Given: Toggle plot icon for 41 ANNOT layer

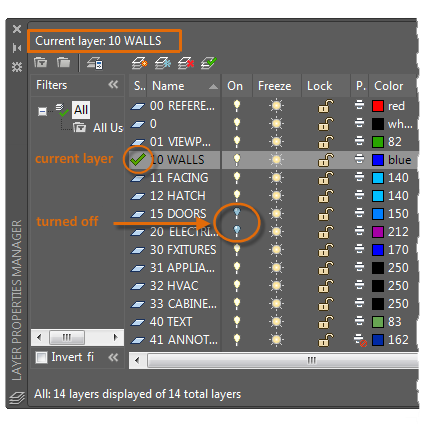Looking at the screenshot, I should (360, 340).
